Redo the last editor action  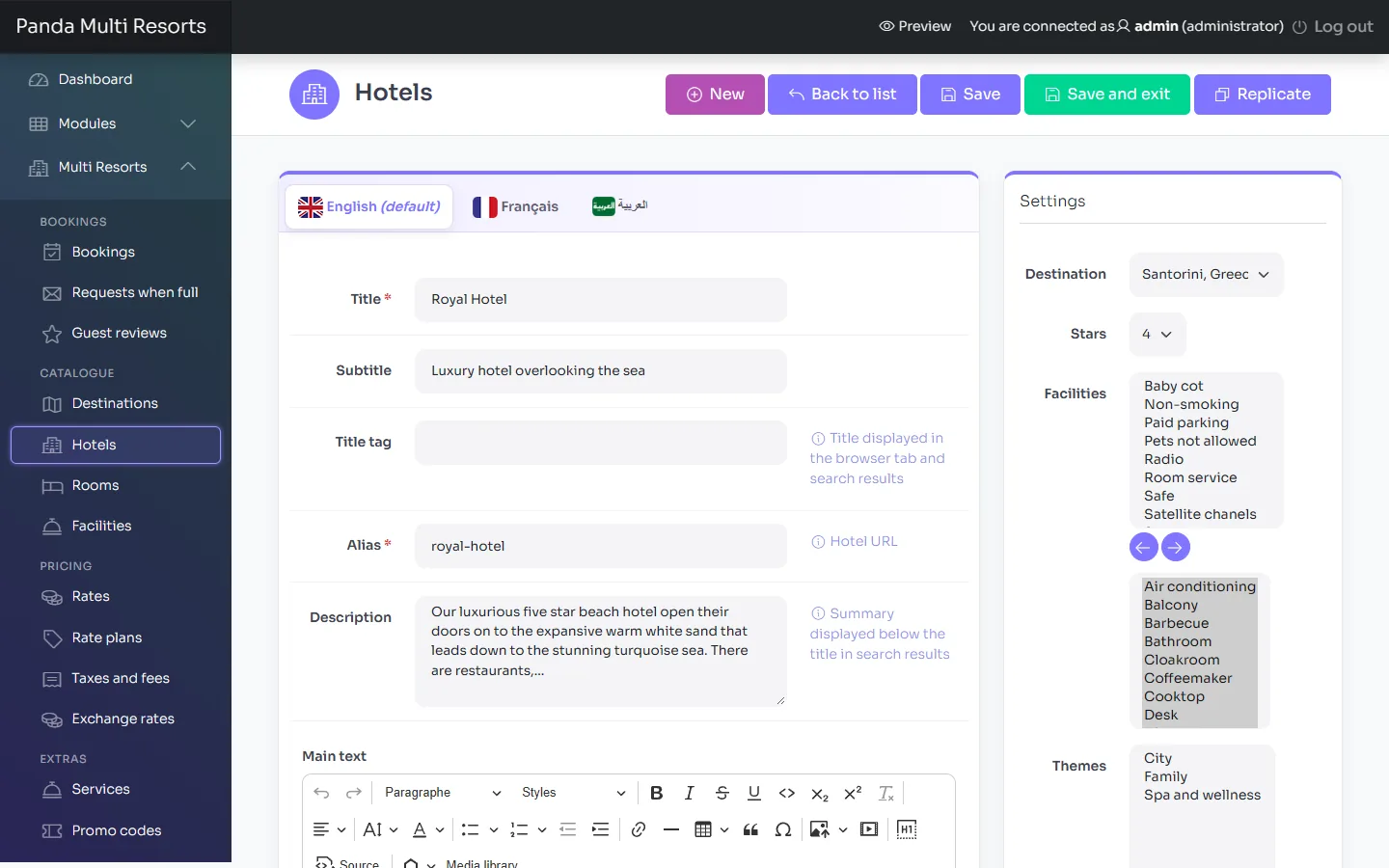coord(354,793)
